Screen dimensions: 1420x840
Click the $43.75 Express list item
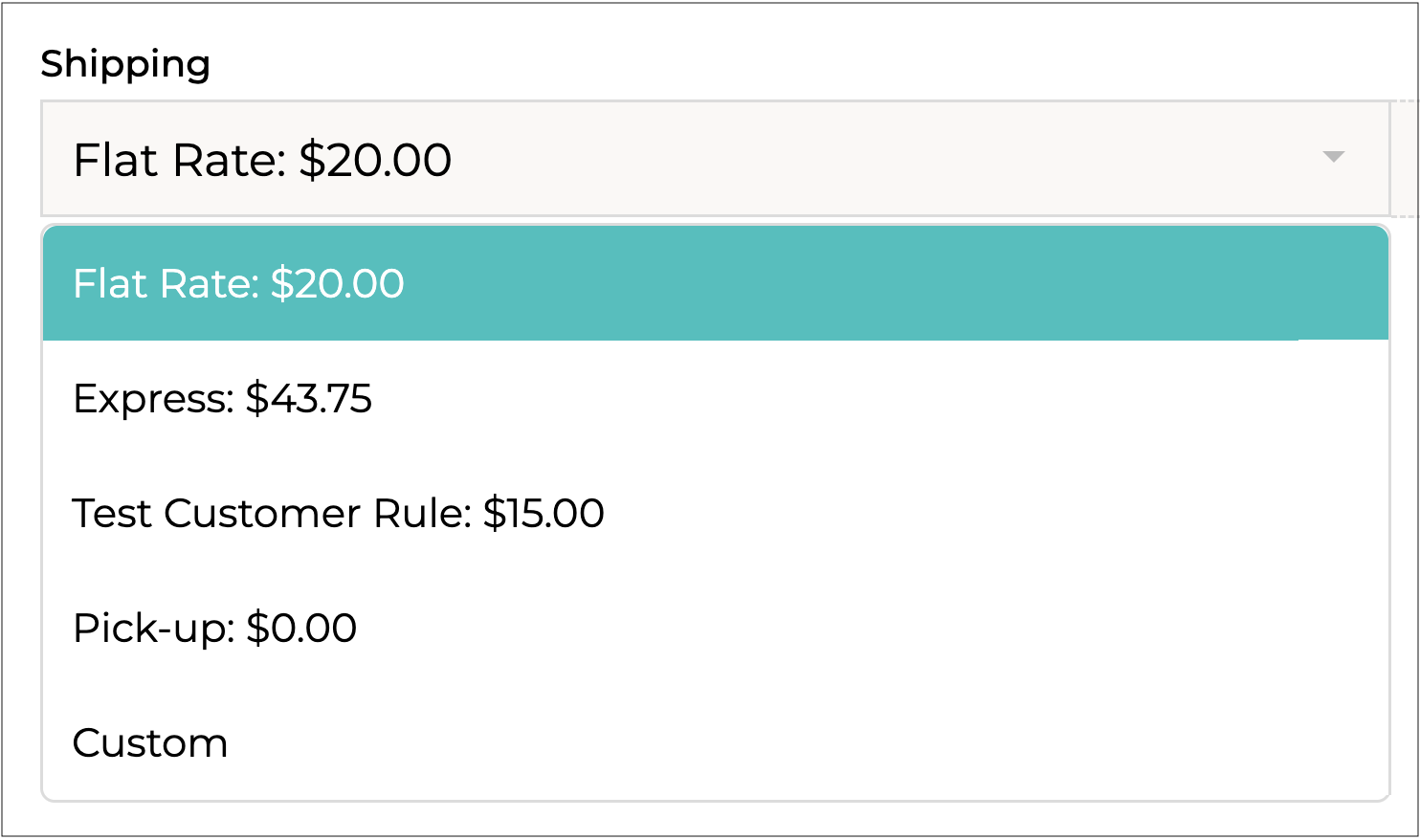point(222,399)
